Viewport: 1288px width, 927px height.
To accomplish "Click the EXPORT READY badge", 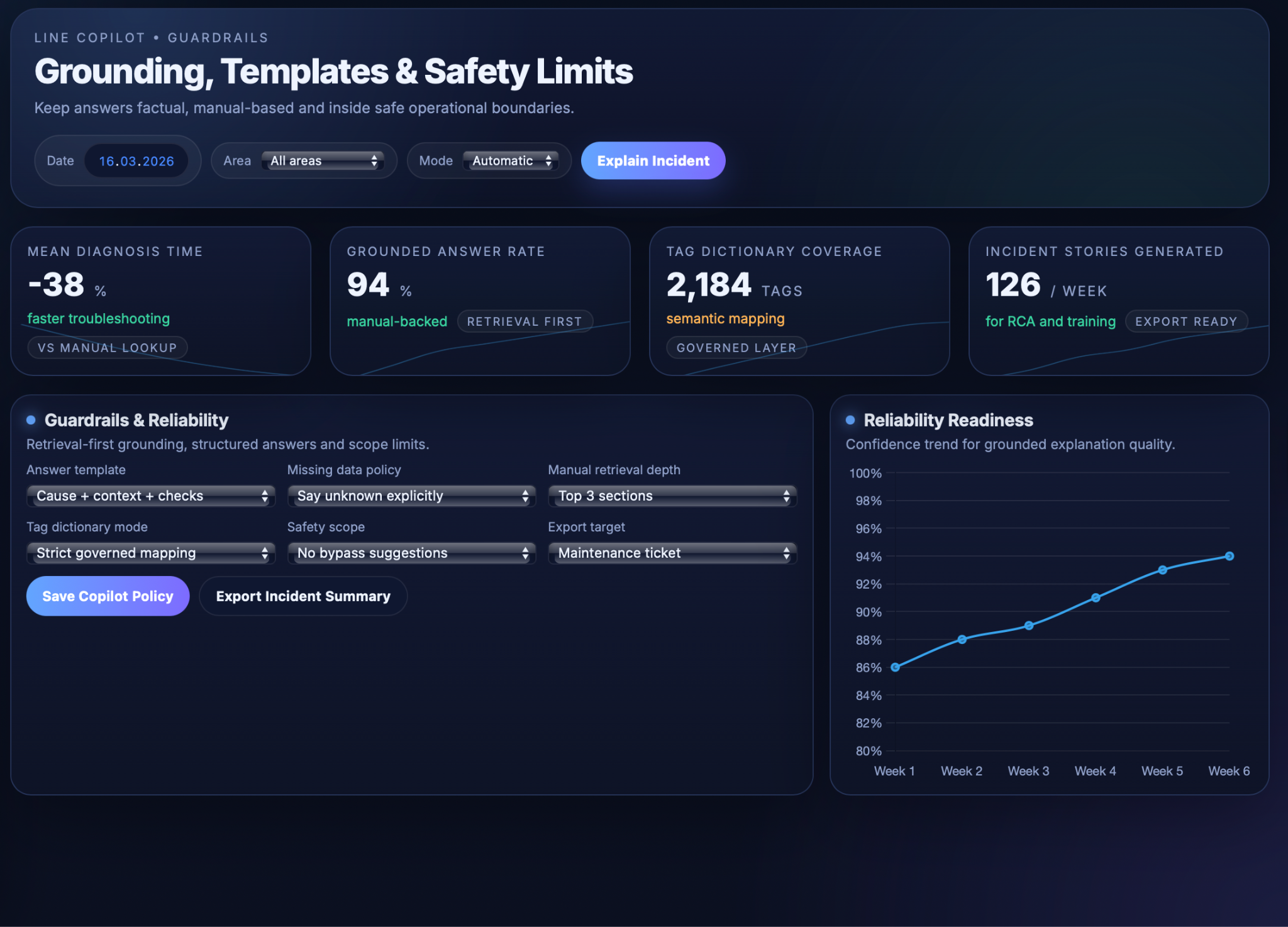I will (1186, 321).
